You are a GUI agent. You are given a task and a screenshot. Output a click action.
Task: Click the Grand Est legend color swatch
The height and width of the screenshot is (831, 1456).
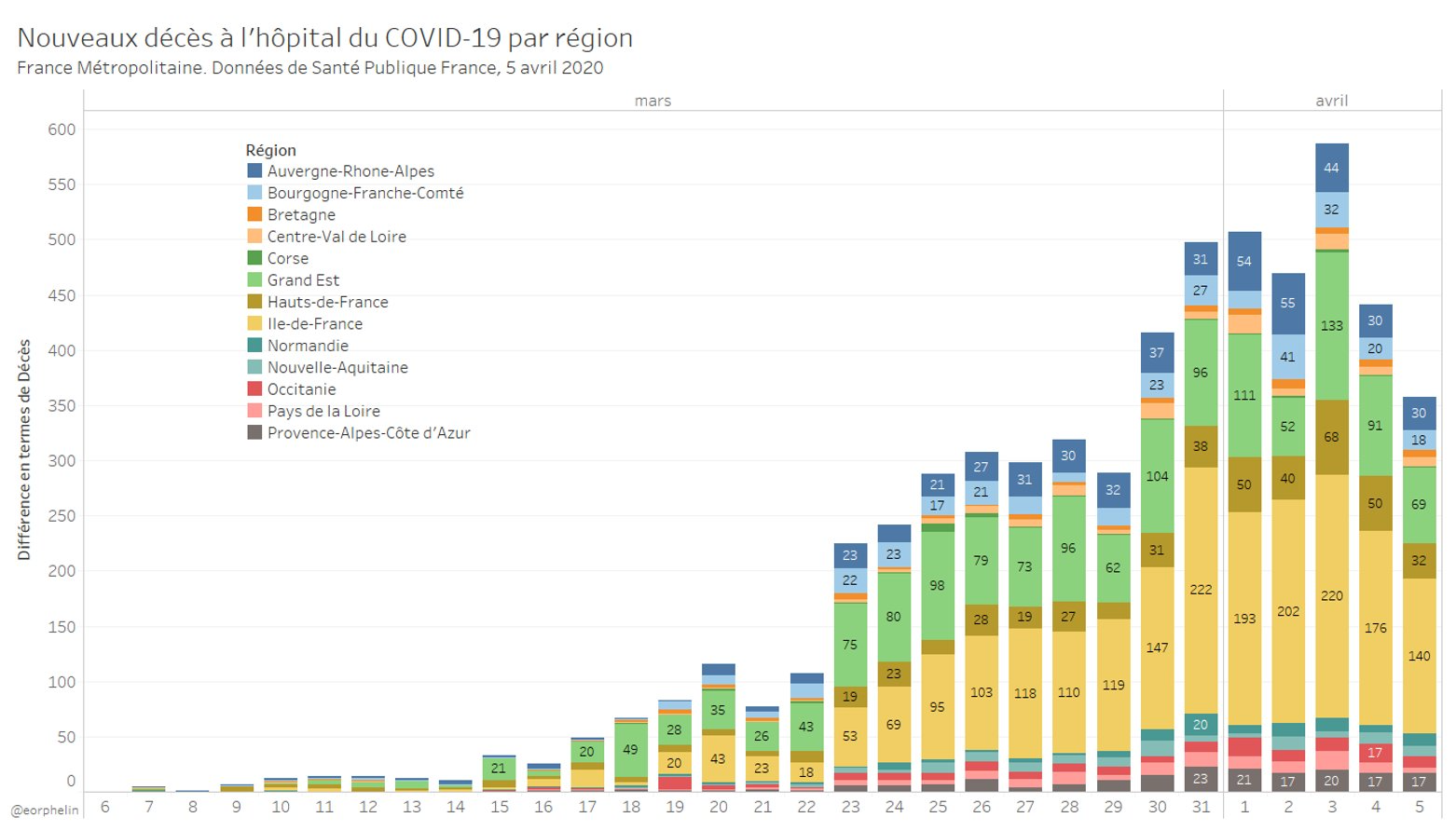254,279
